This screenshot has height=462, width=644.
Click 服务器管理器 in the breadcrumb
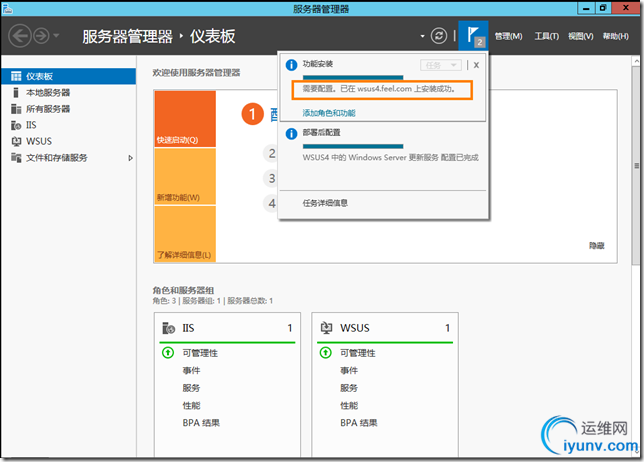tap(127, 37)
